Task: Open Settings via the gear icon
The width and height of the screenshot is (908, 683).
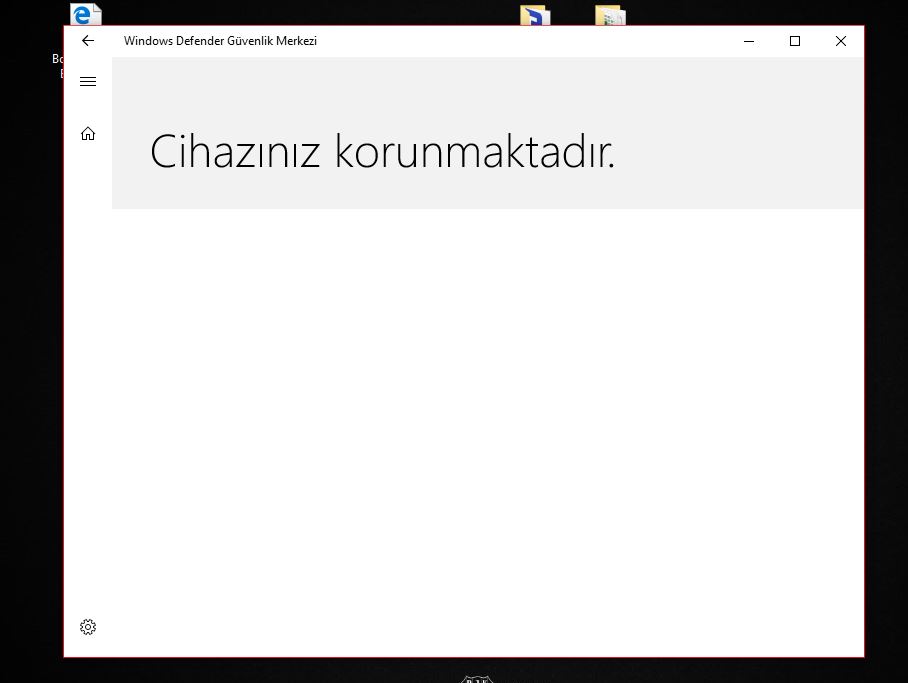Action: pyautogui.click(x=88, y=627)
